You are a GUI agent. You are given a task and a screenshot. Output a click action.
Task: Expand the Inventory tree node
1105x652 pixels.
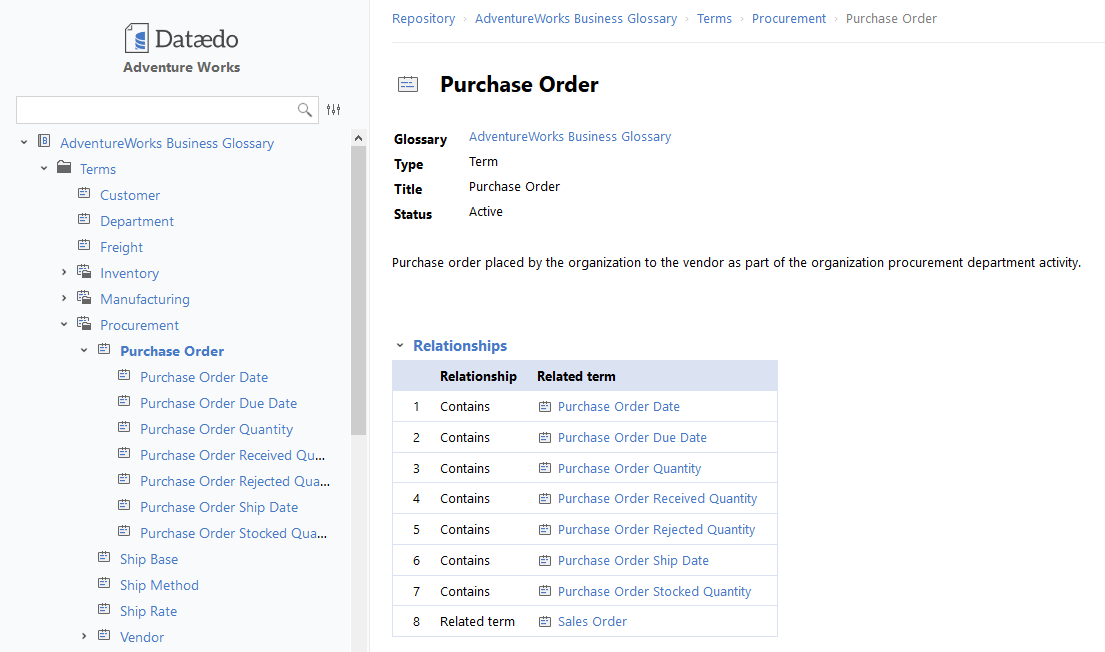[64, 272]
